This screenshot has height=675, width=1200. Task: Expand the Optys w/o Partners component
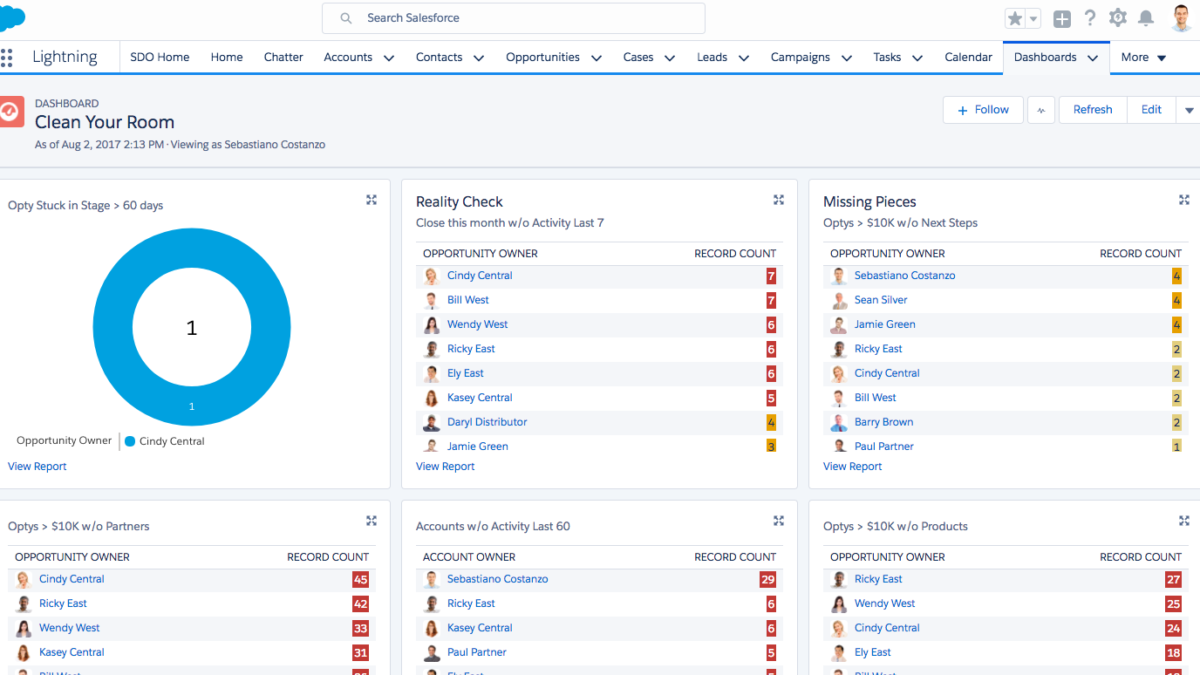point(371,520)
